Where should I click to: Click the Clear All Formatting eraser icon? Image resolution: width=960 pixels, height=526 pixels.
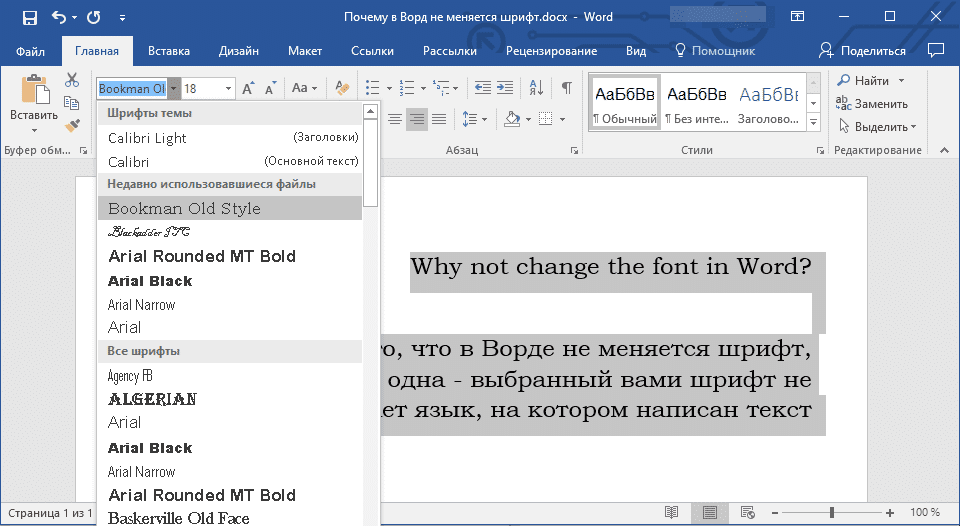pyautogui.click(x=342, y=89)
